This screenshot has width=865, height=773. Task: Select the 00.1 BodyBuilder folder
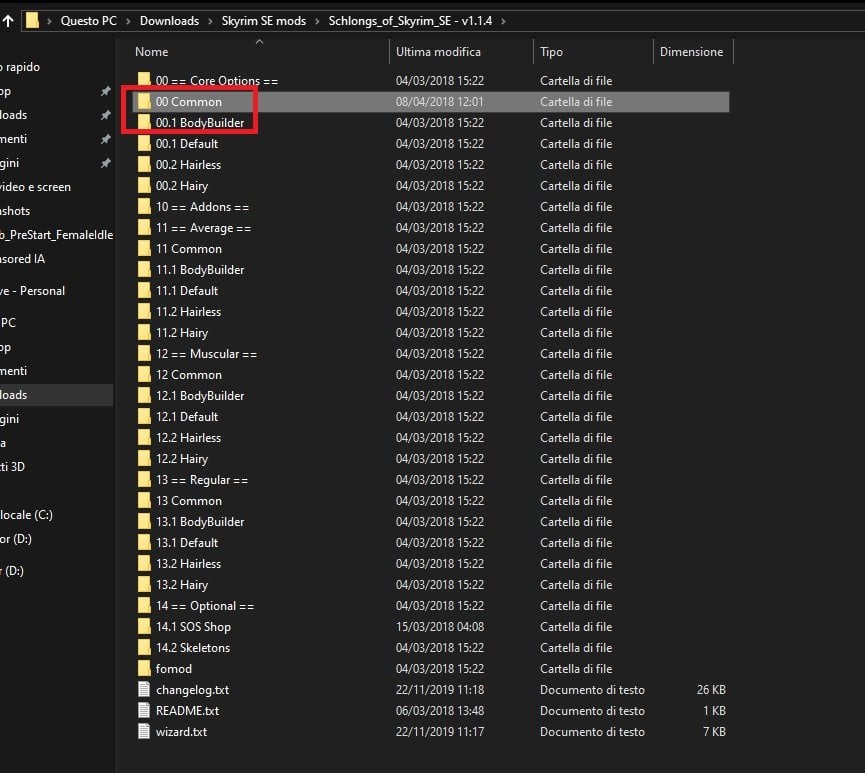[200, 122]
